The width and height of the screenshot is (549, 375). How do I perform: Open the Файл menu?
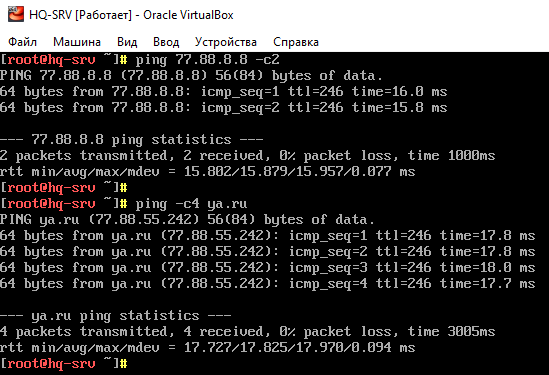[22, 42]
